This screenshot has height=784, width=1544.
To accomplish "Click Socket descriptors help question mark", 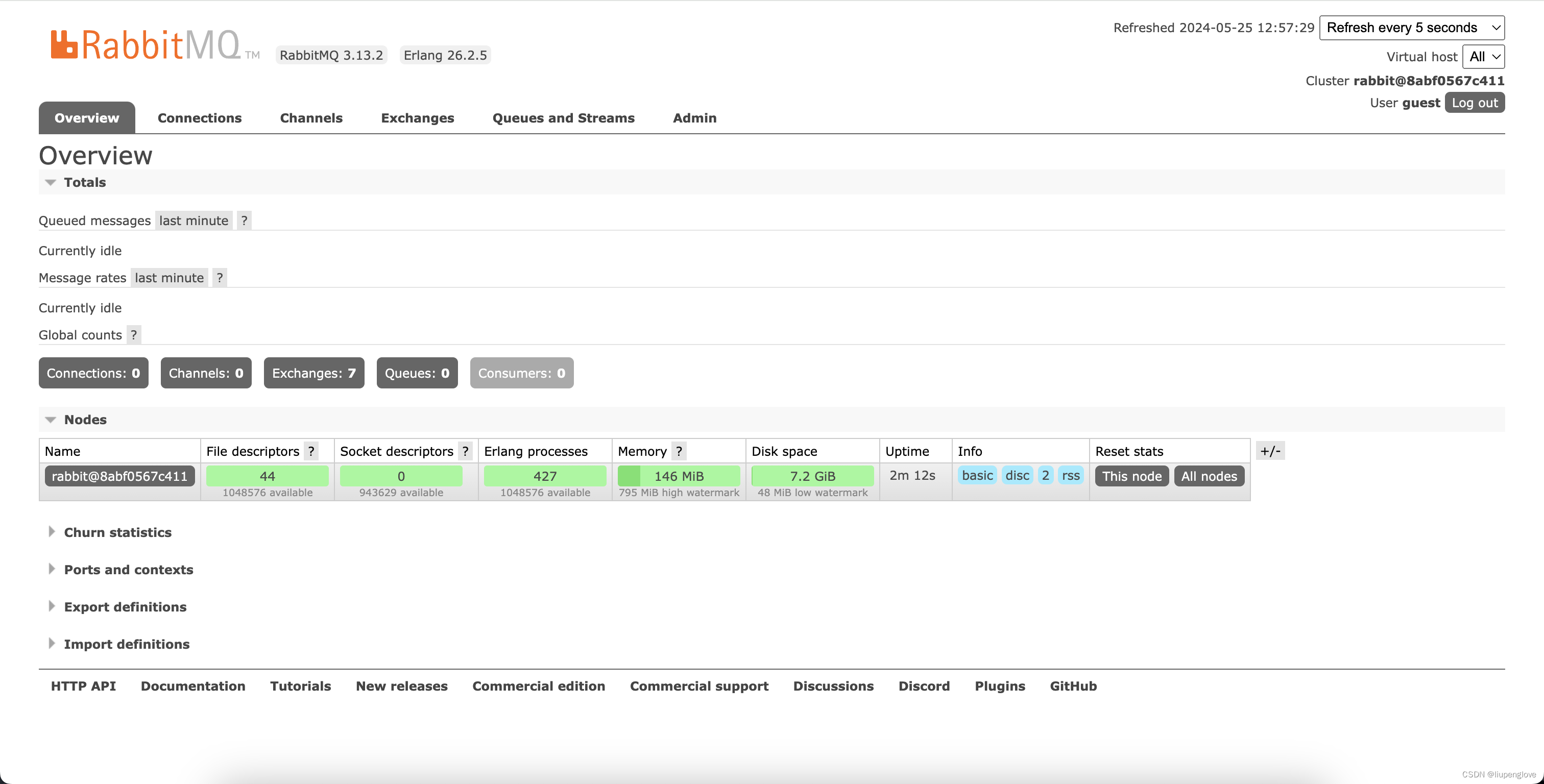I will [x=465, y=451].
